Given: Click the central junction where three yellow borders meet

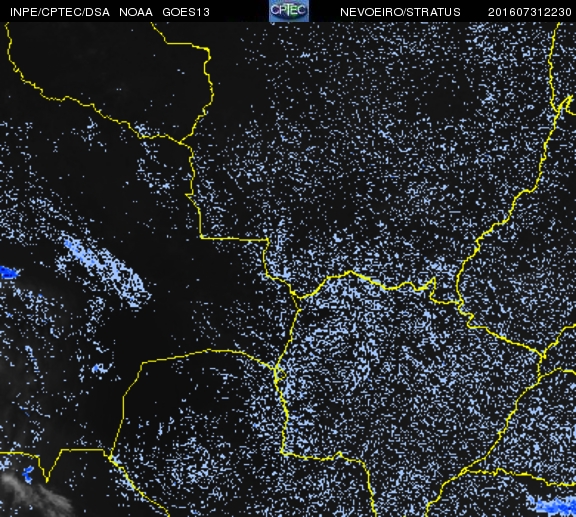Looking at the screenshot, I should point(298,298).
